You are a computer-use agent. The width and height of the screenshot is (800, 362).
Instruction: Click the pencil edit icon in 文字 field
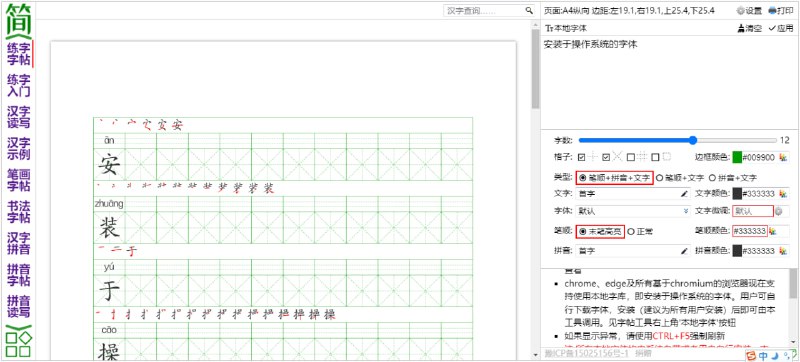[x=684, y=194]
